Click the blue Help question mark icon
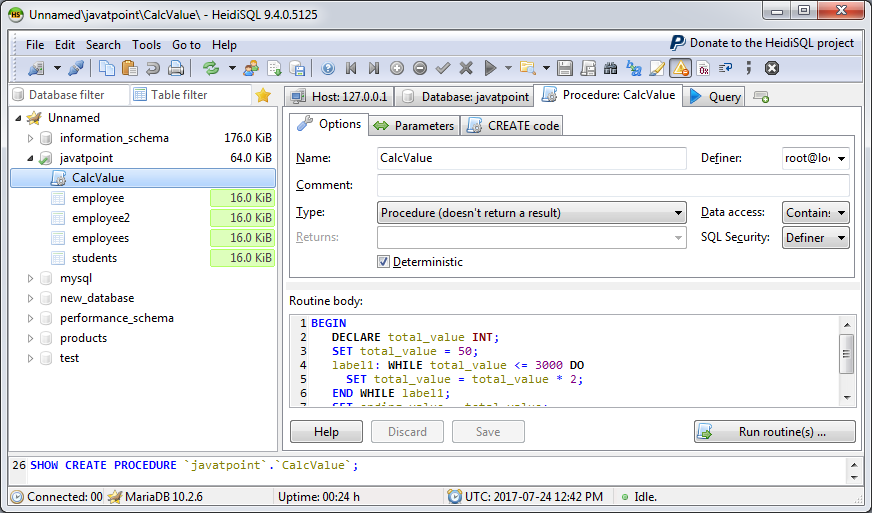The height and width of the screenshot is (513, 872). pos(328,68)
